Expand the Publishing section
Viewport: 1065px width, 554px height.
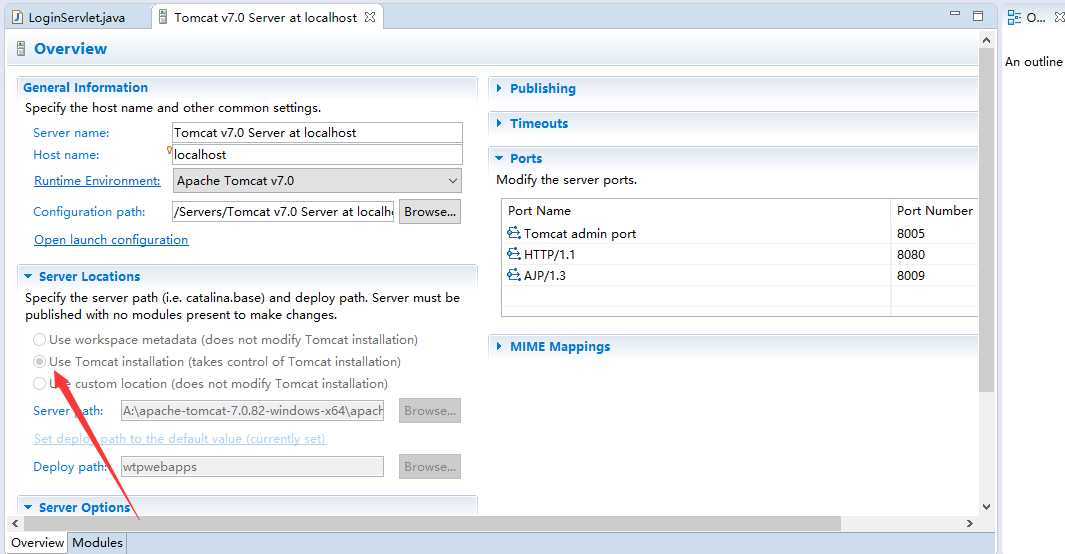point(499,88)
